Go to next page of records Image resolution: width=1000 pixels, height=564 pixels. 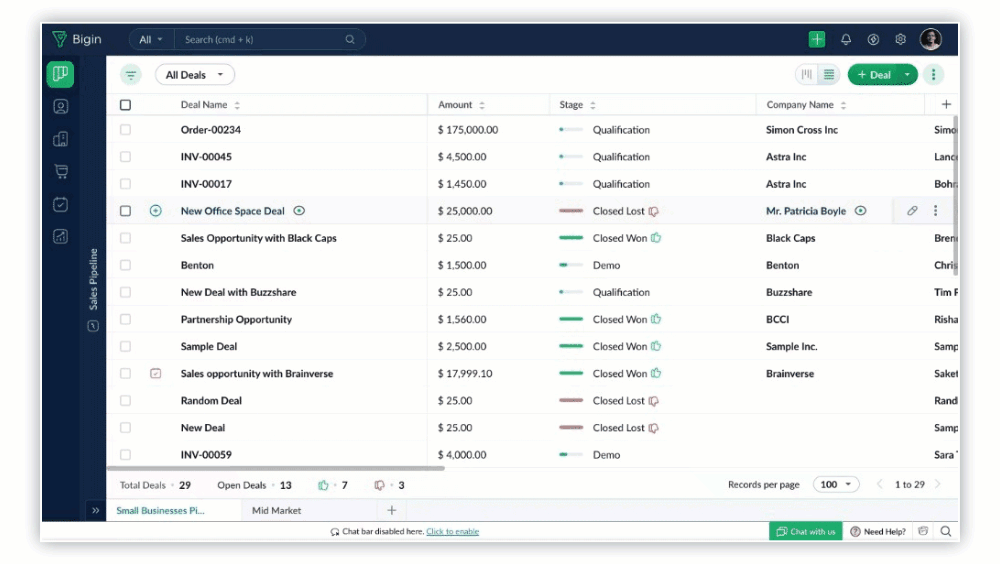[x=938, y=484]
